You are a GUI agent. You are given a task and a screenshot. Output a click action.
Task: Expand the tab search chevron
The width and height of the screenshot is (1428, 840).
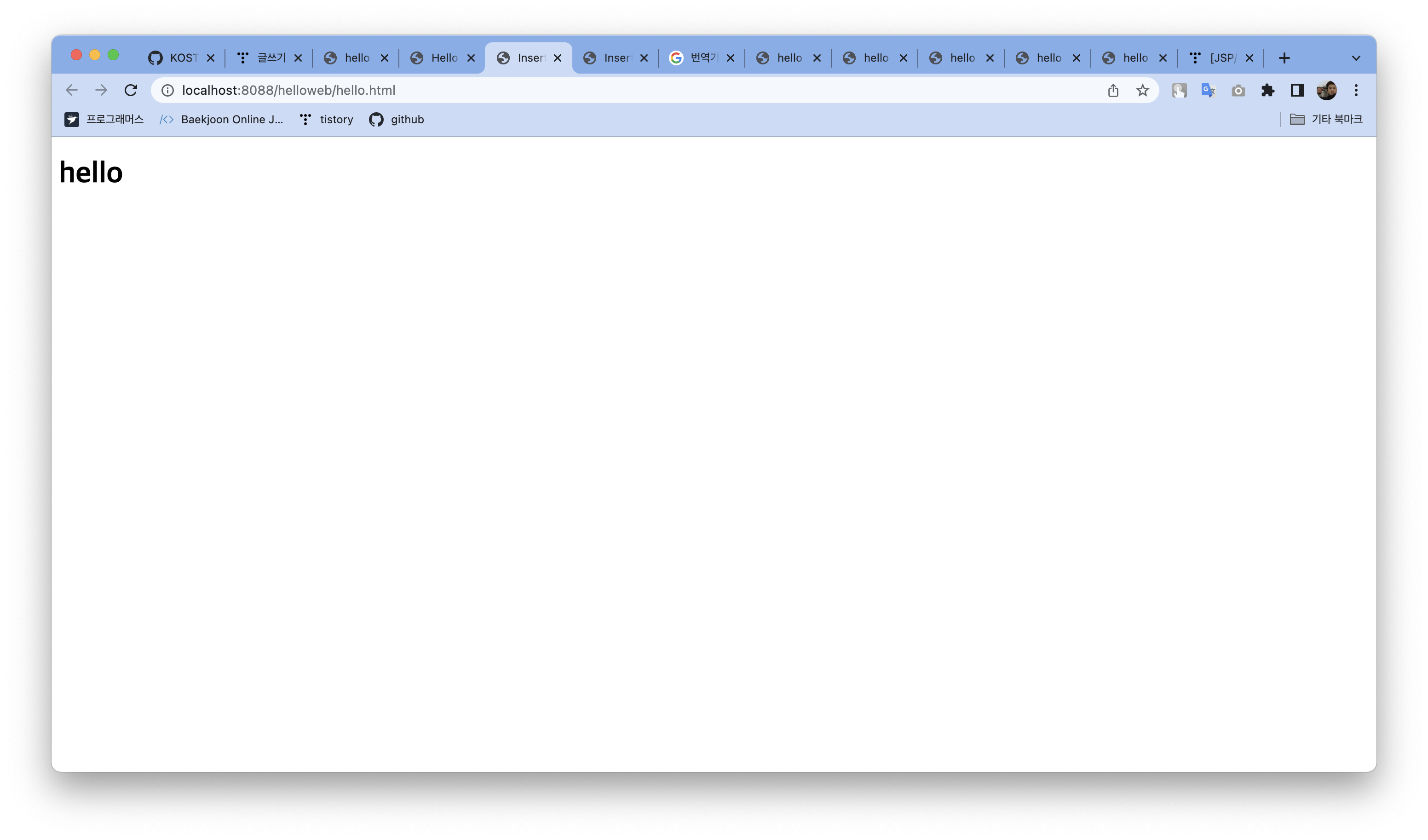tap(1356, 58)
